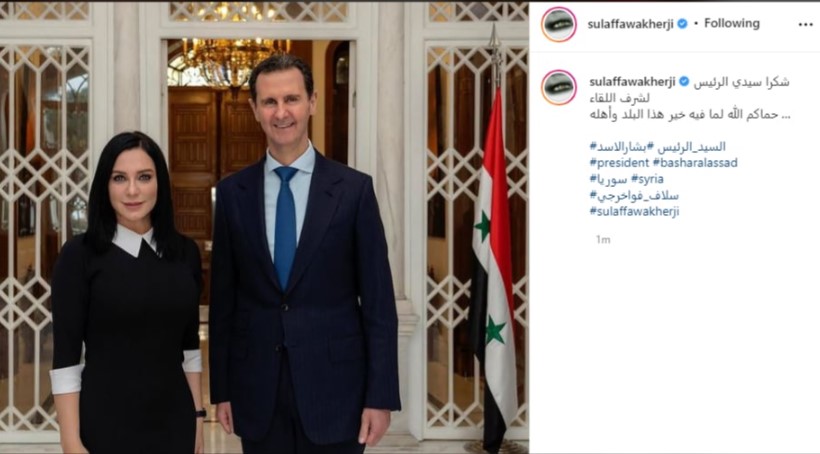Open the #السيد_الرئيس hashtag
This screenshot has height=454, width=820.
pyautogui.click(x=690, y=146)
